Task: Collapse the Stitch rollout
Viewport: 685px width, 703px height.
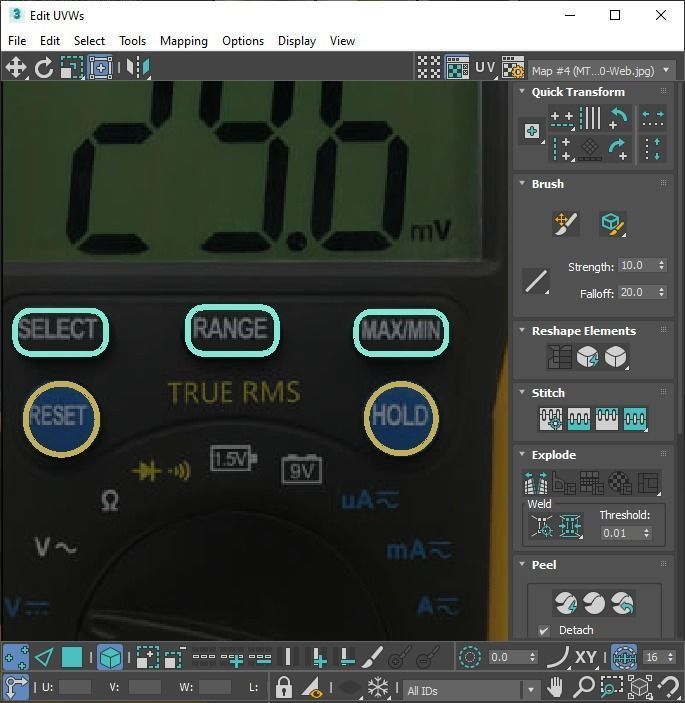Action: coord(522,392)
